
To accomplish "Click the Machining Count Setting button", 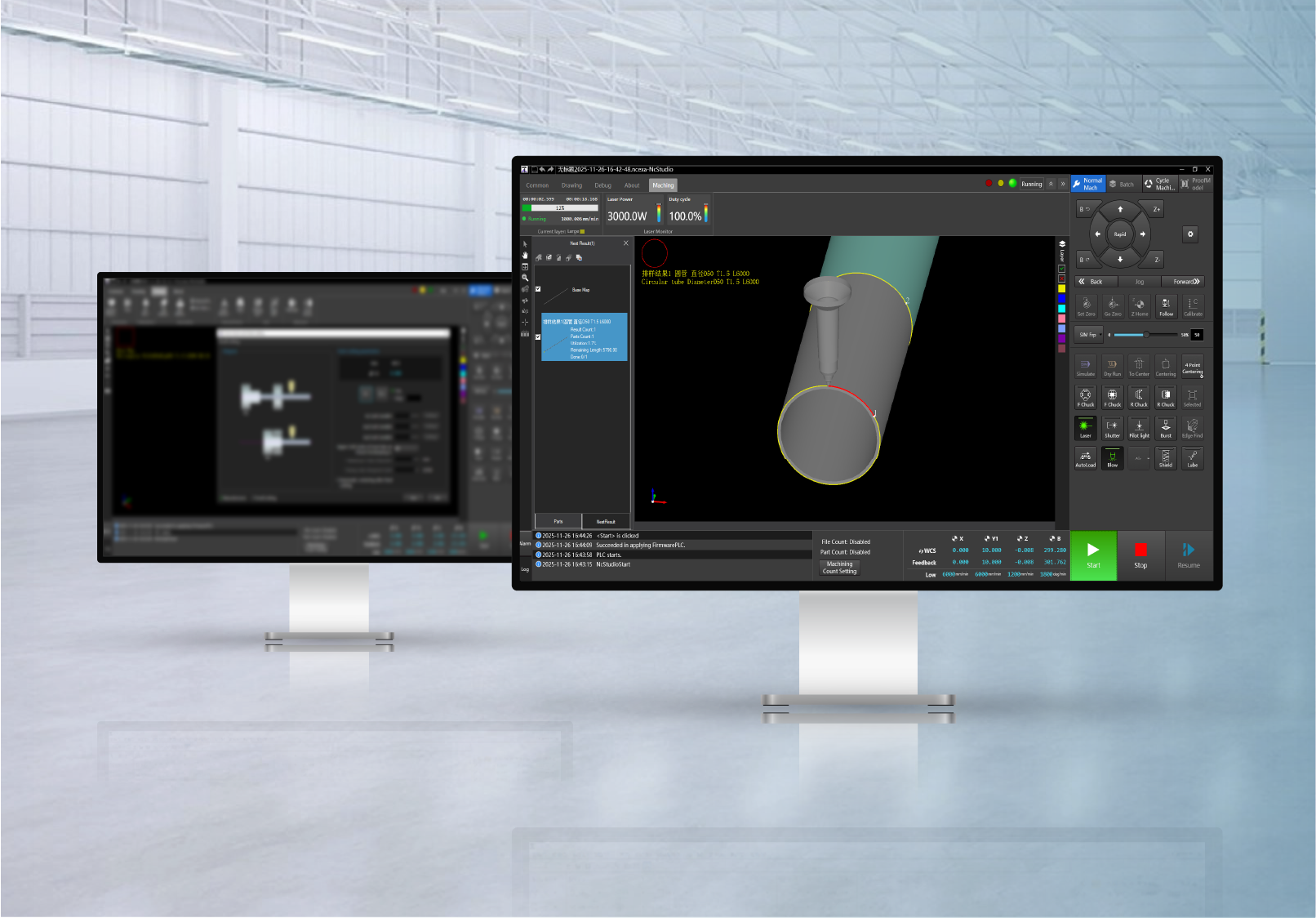I will pos(839,568).
